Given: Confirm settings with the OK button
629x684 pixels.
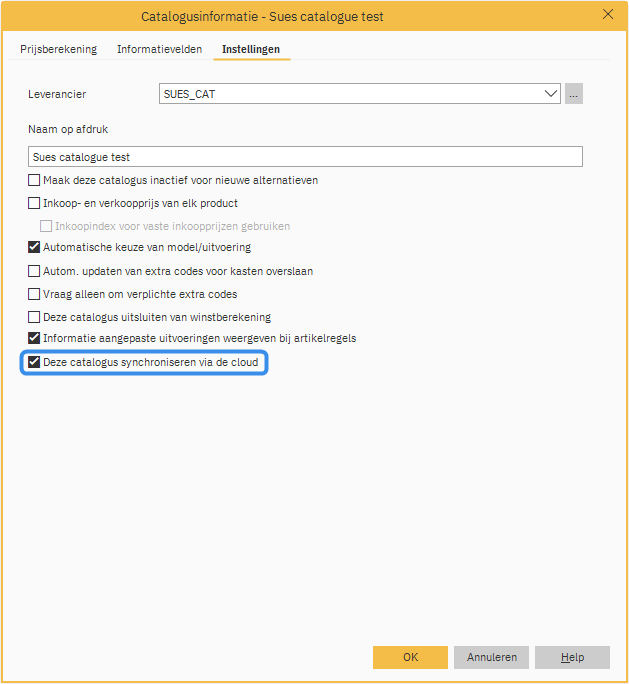Looking at the screenshot, I should 410,657.
